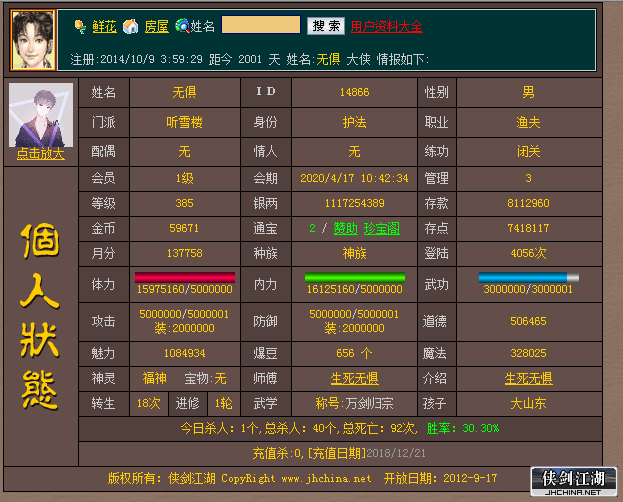Open the 师傅 link 生死无惧
The width and height of the screenshot is (623, 502).
(354, 378)
